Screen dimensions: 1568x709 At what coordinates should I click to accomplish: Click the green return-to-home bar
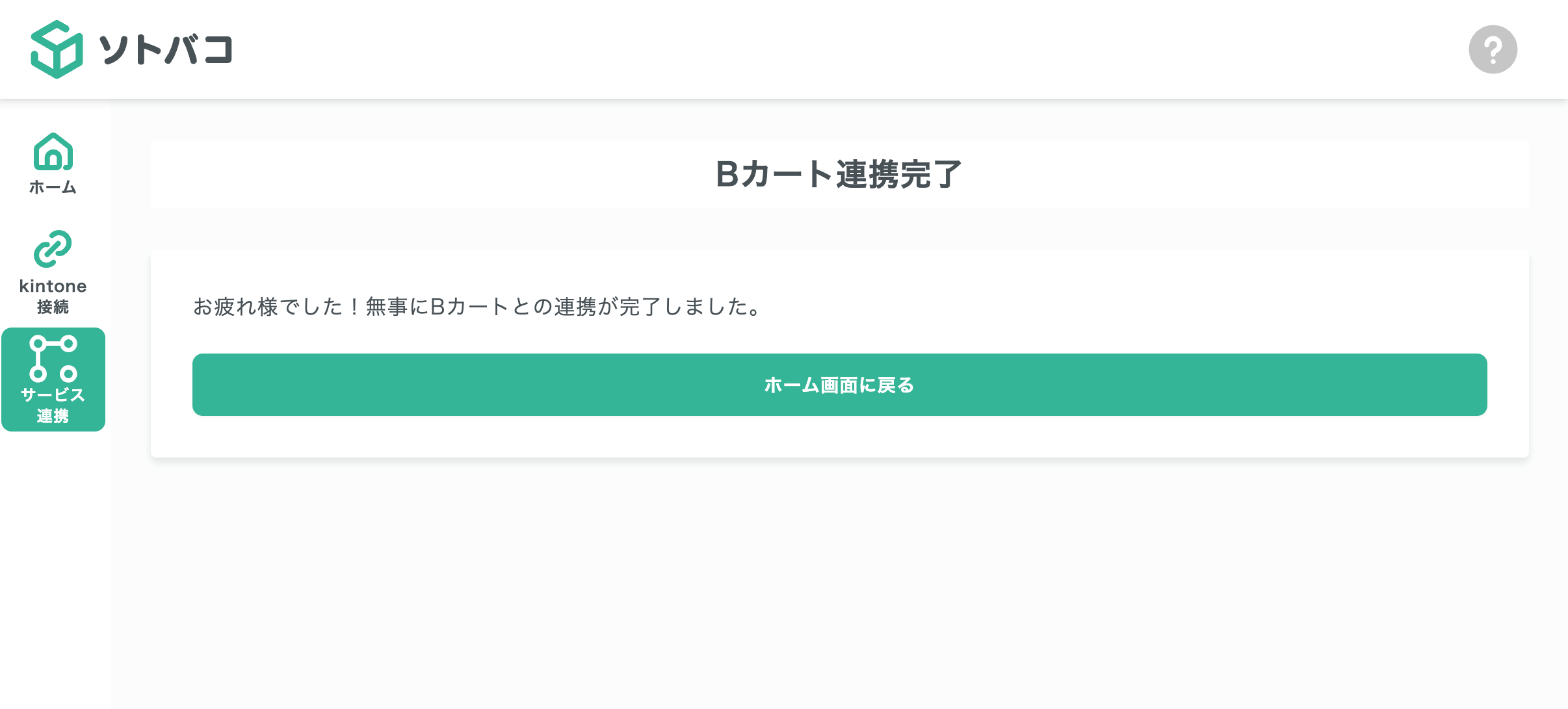pos(839,384)
